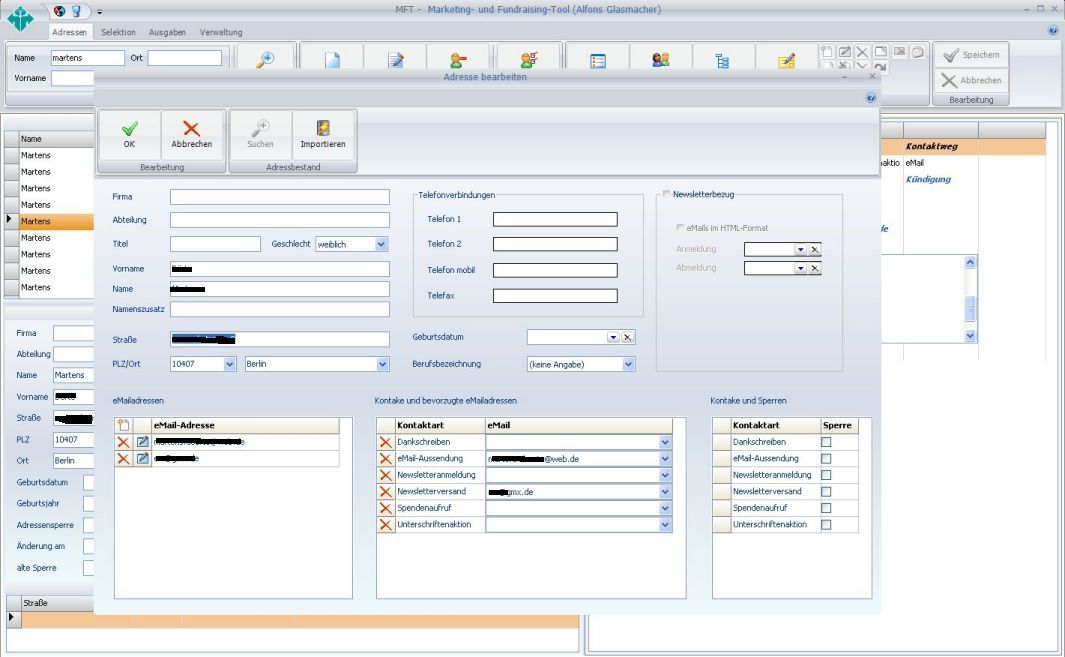
Task: Confirm the address dialog with OK
Action: (130, 135)
